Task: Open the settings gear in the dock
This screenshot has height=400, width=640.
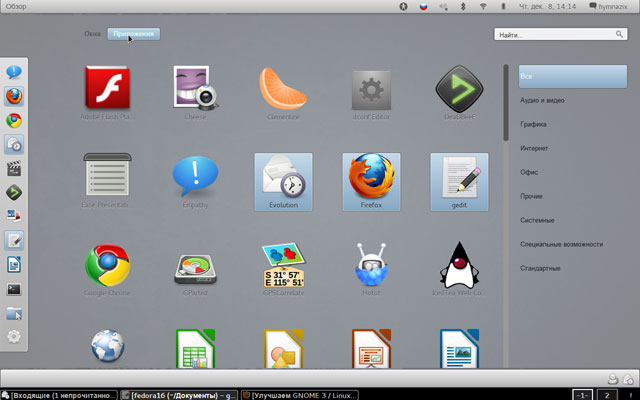Action: pos(14,336)
